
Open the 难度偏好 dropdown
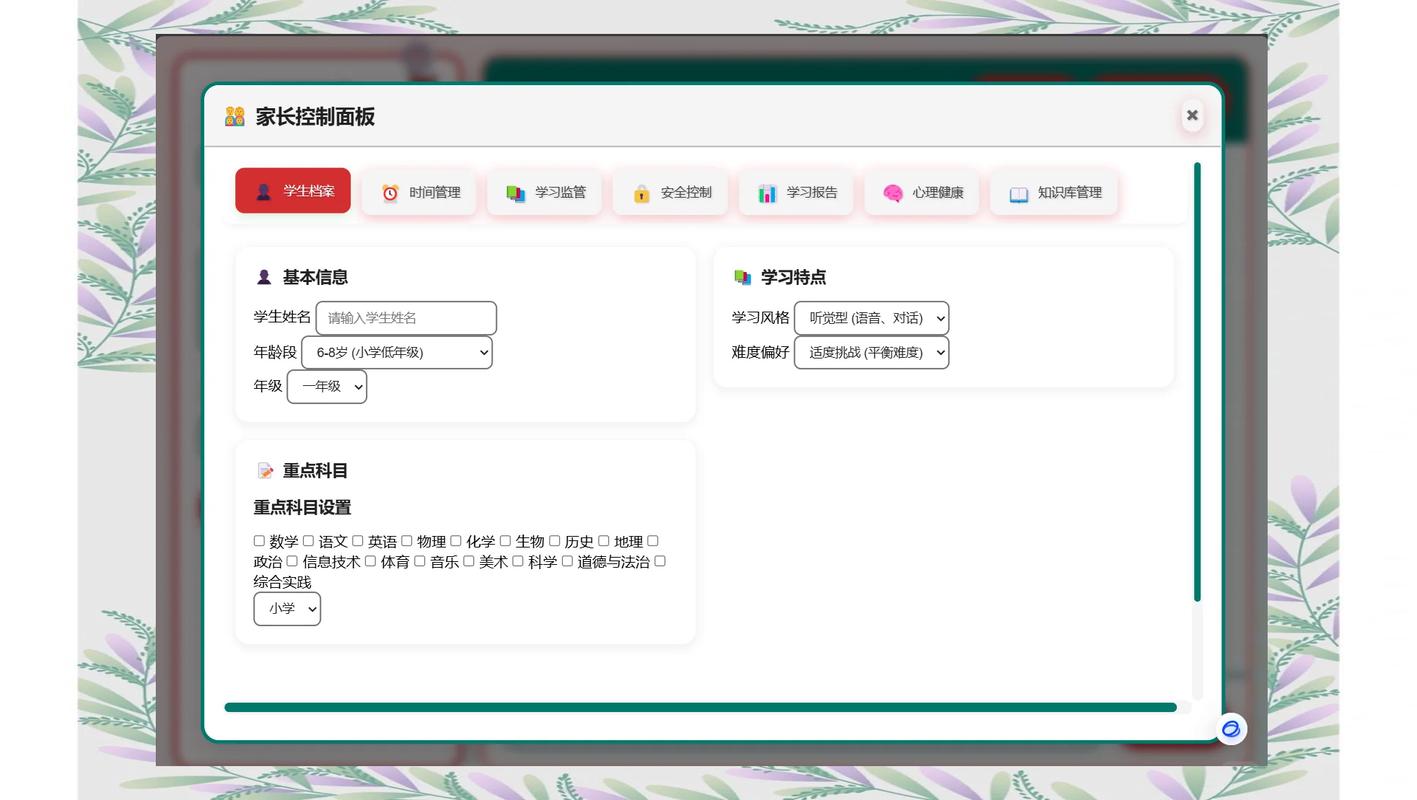coord(871,352)
